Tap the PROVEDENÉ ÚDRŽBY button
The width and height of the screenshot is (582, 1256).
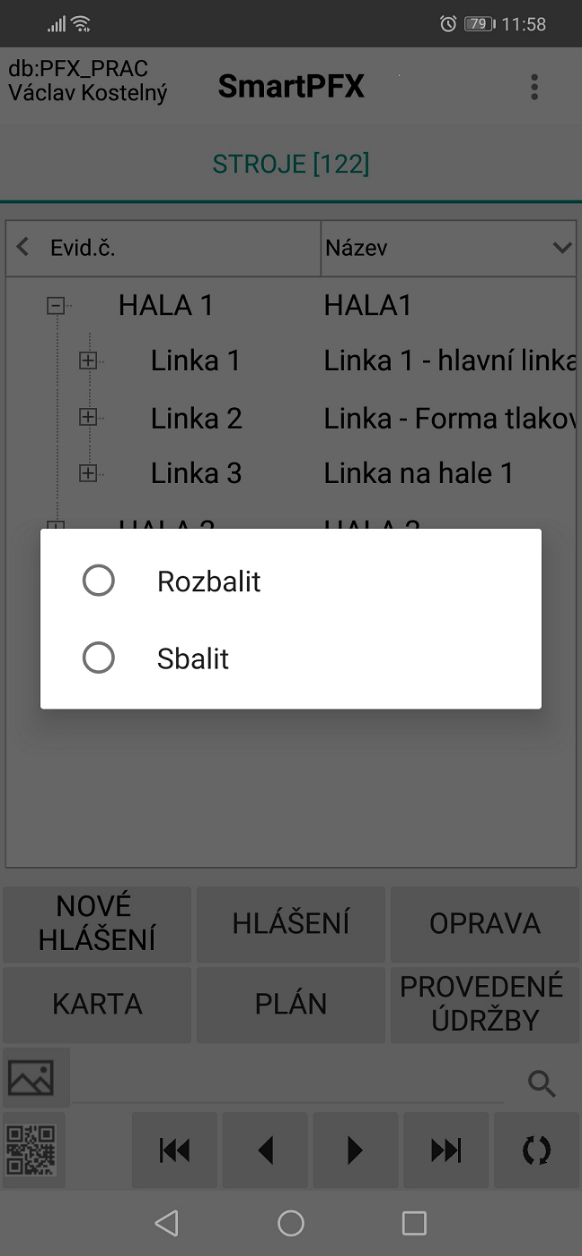[x=483, y=1004]
